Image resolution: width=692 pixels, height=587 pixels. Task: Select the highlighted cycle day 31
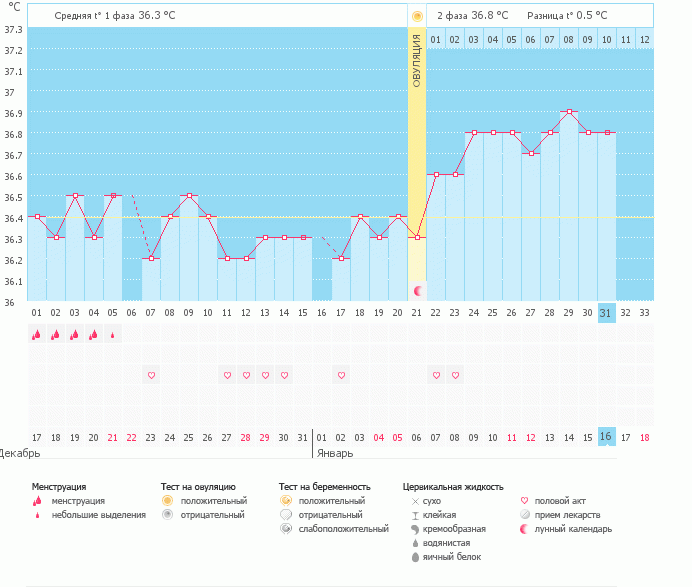(606, 313)
